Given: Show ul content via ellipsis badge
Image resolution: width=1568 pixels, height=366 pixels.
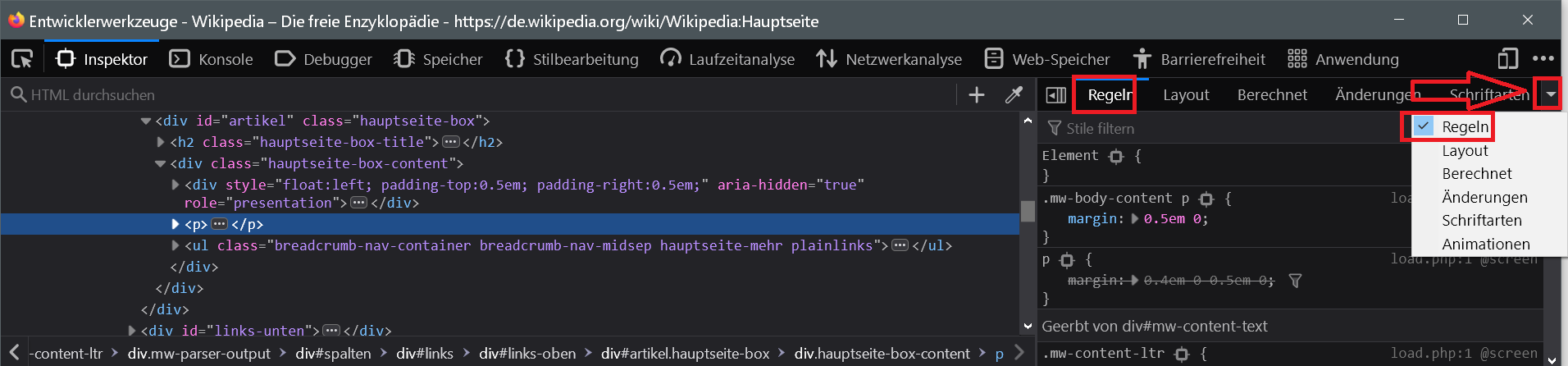Looking at the screenshot, I should [x=900, y=245].
